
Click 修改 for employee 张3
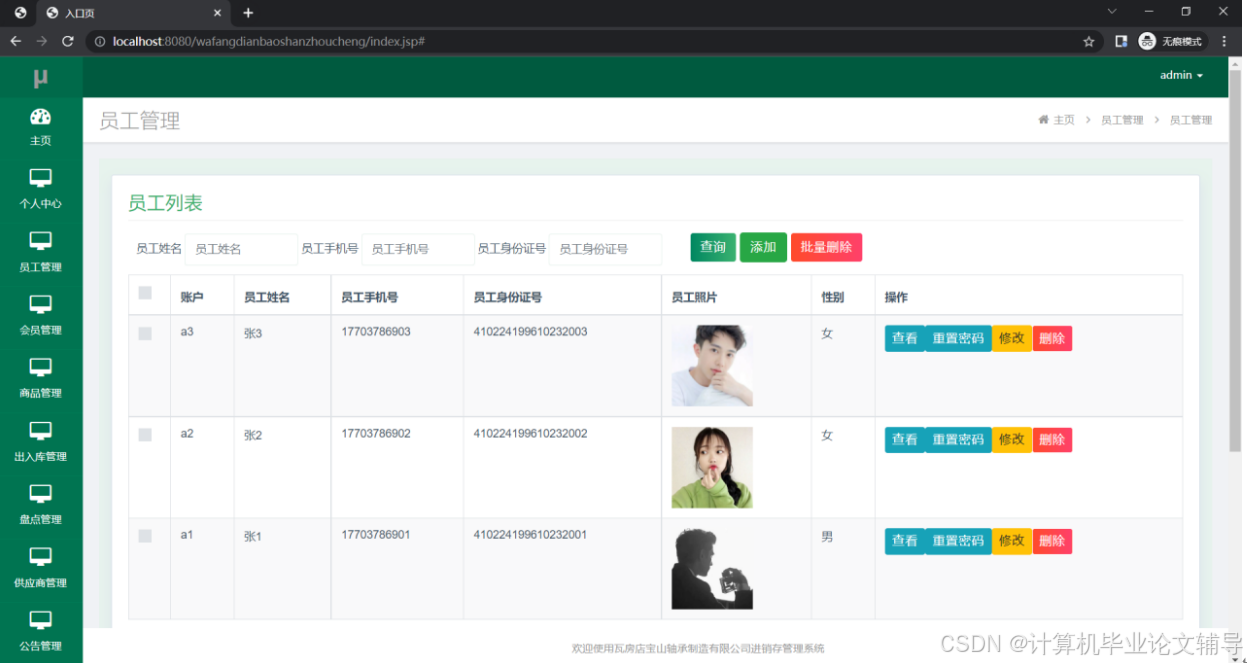point(1012,338)
